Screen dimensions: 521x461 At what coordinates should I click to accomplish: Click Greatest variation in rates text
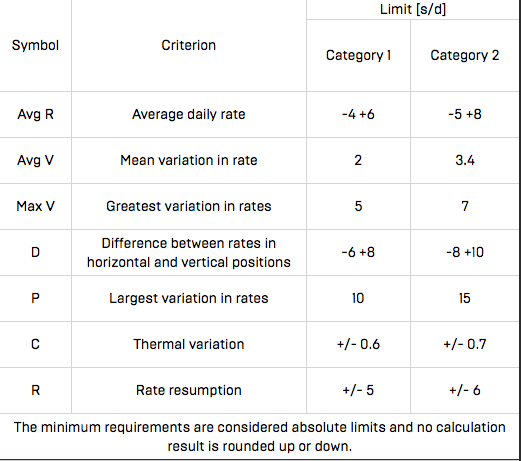[189, 206]
